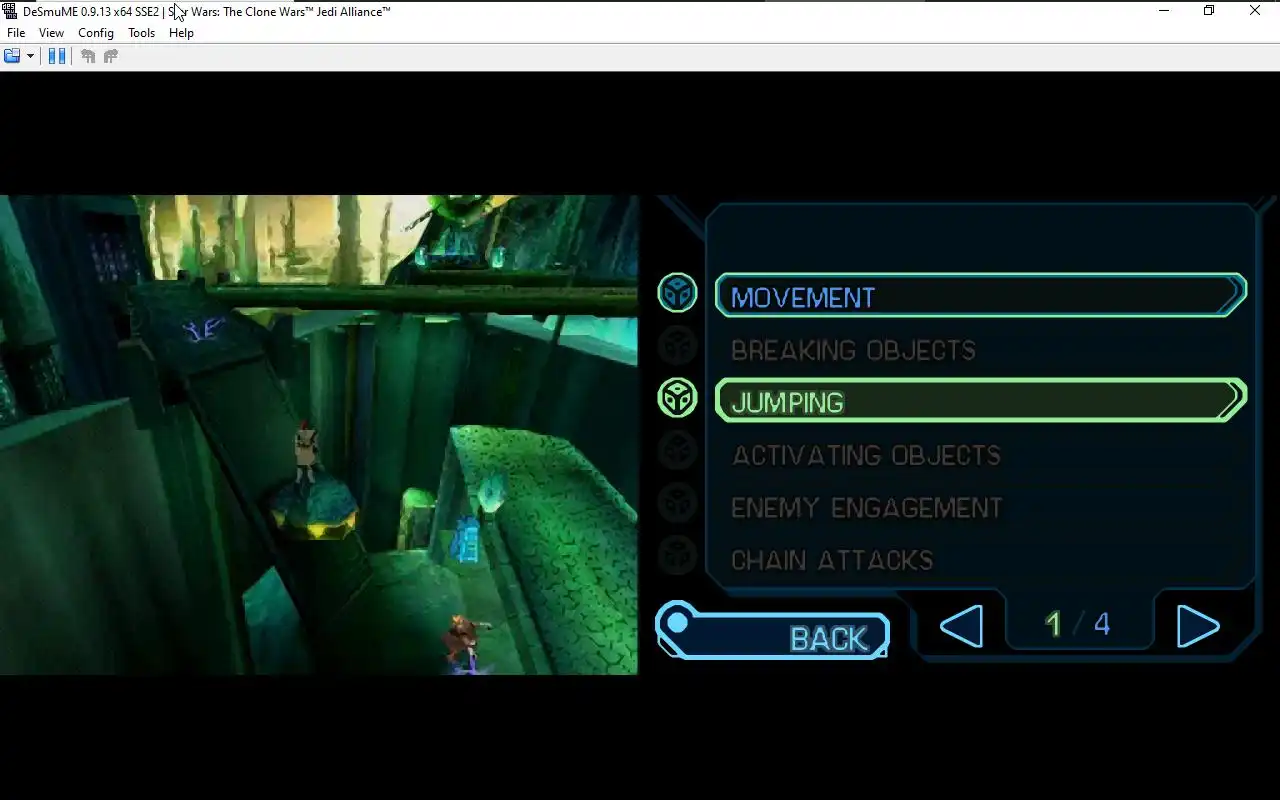Click the dimmed cube icon beside BREAKING OBJECTS
The image size is (1280, 800).
coord(677,346)
